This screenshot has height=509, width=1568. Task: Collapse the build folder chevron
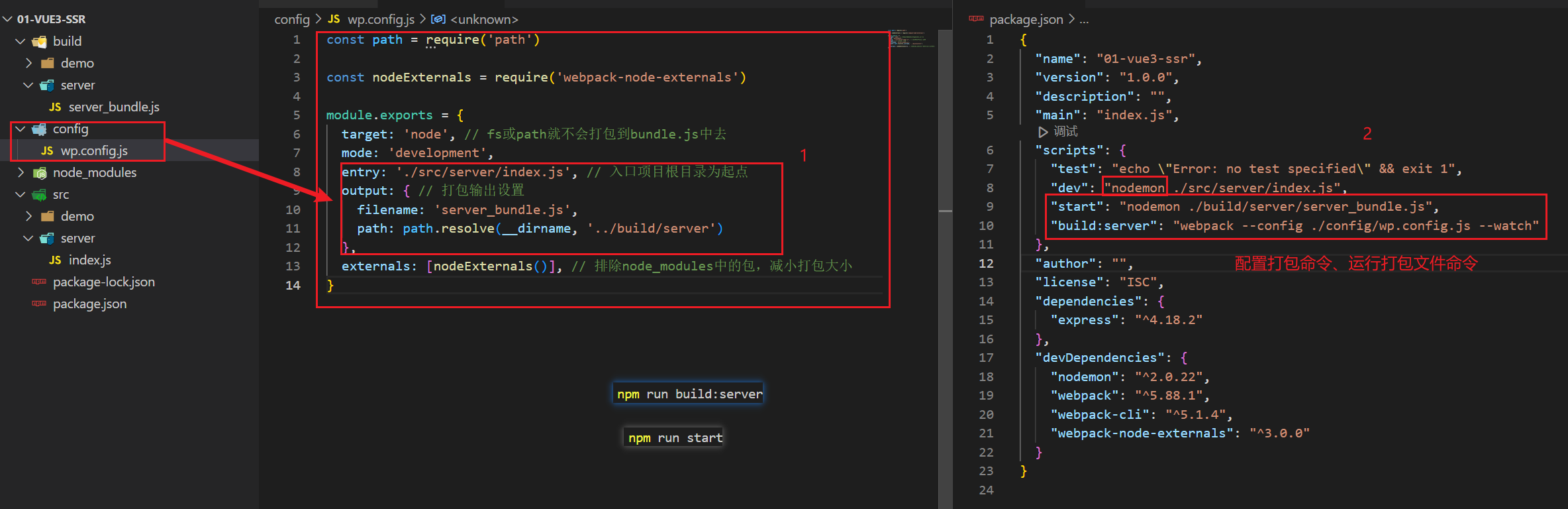point(21,41)
